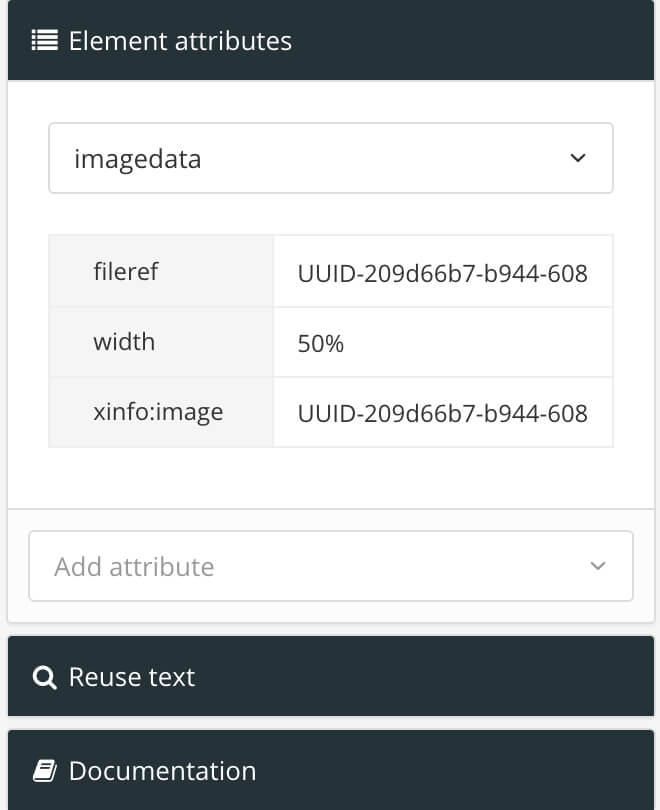Viewport: 660px width, 810px height.
Task: Expand the Add attribute dropdown chevron
Action: pos(597,565)
